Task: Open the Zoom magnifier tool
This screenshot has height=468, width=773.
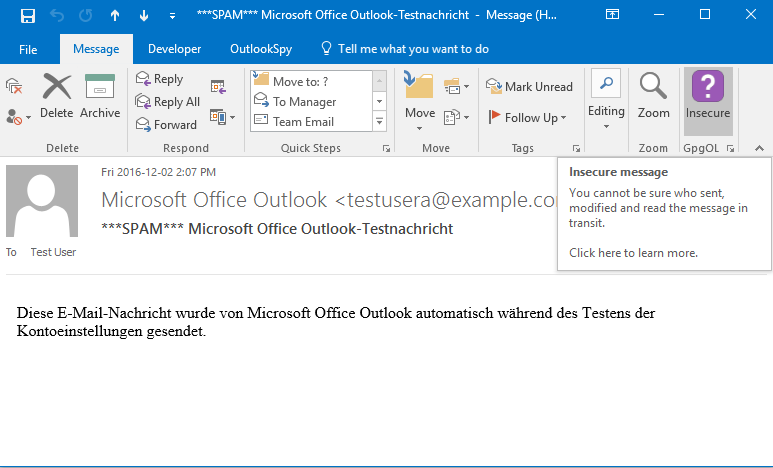Action: coord(653,97)
